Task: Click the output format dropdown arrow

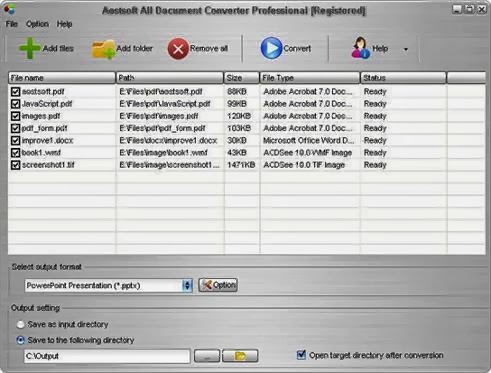Action: 187,286
